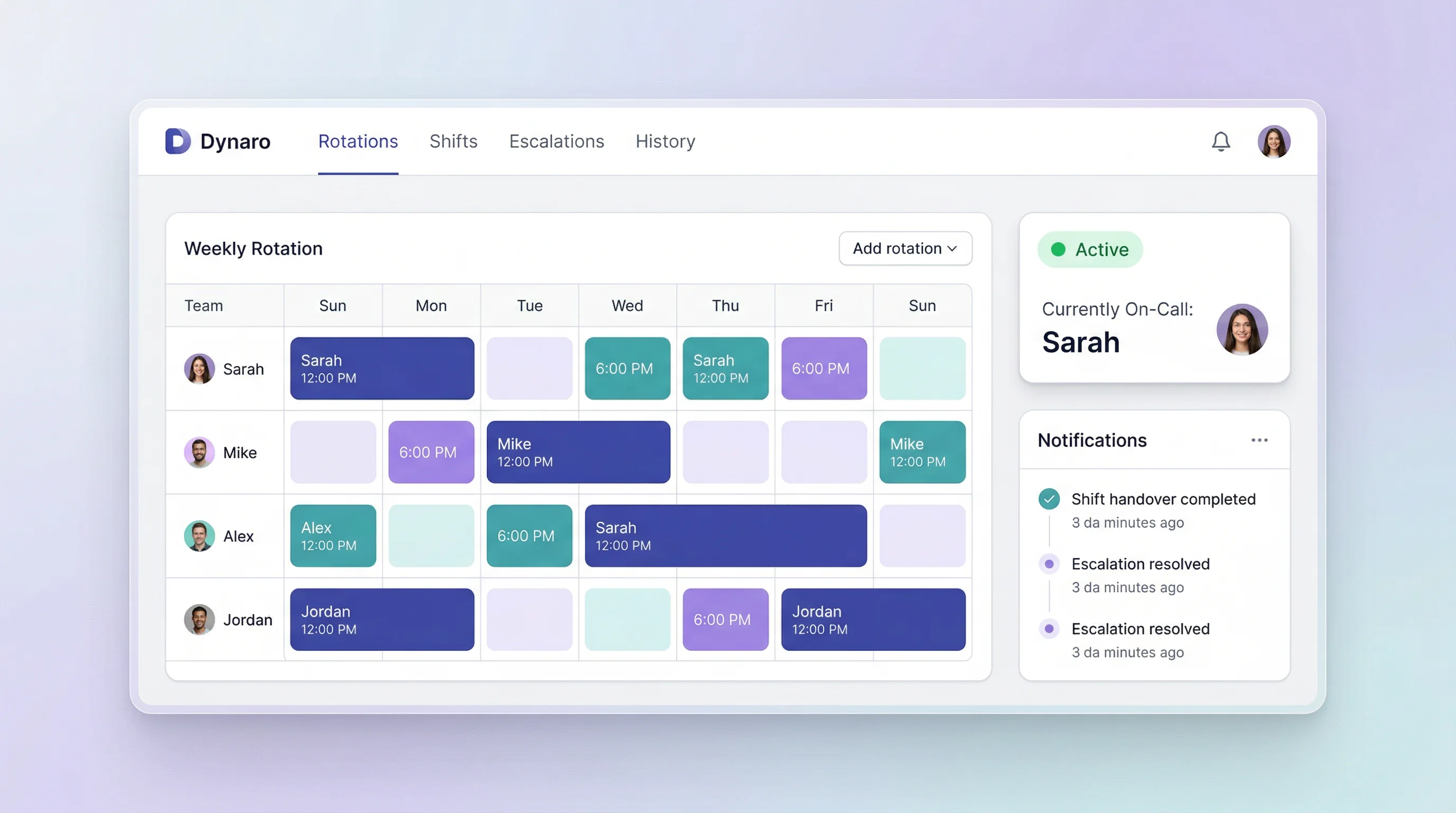The width and height of the screenshot is (1456, 813).
Task: Open the Escalations section
Action: point(556,141)
